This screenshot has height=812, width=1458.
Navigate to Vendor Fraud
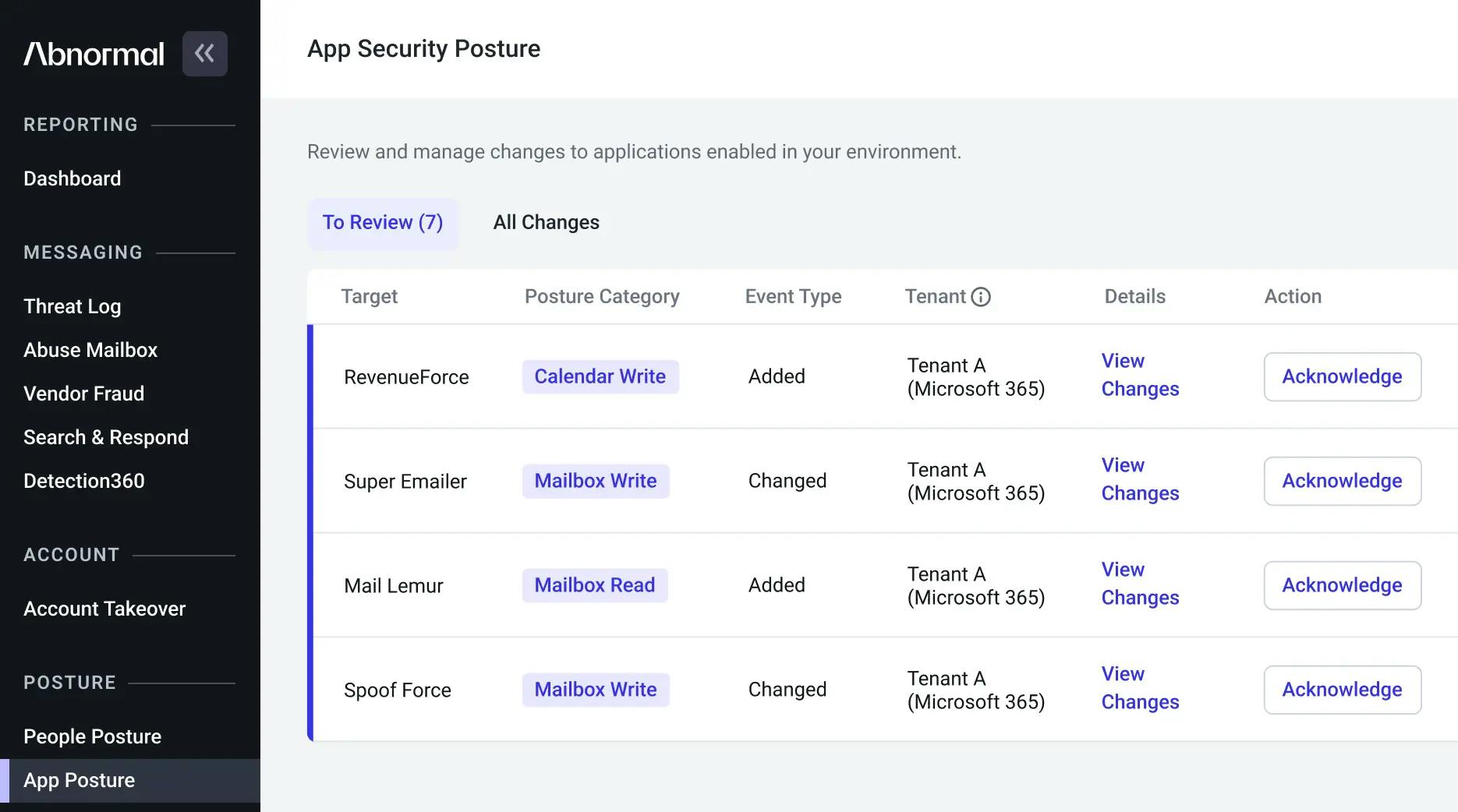tap(83, 394)
